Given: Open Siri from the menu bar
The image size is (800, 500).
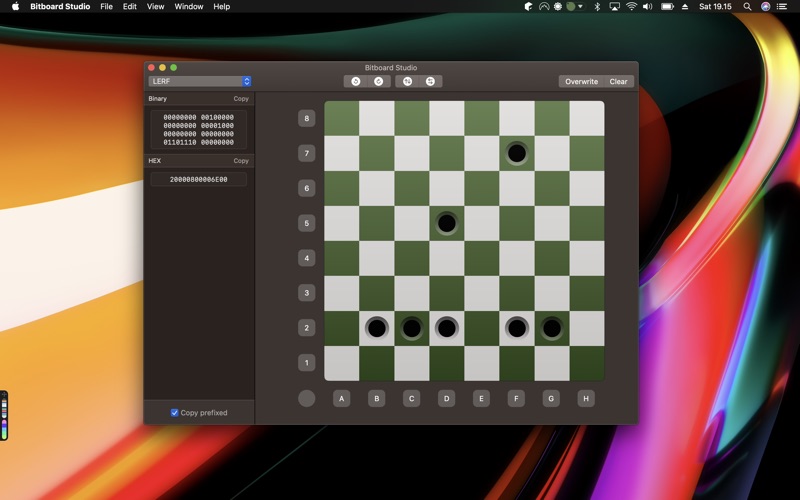Looking at the screenshot, I should click(765, 7).
